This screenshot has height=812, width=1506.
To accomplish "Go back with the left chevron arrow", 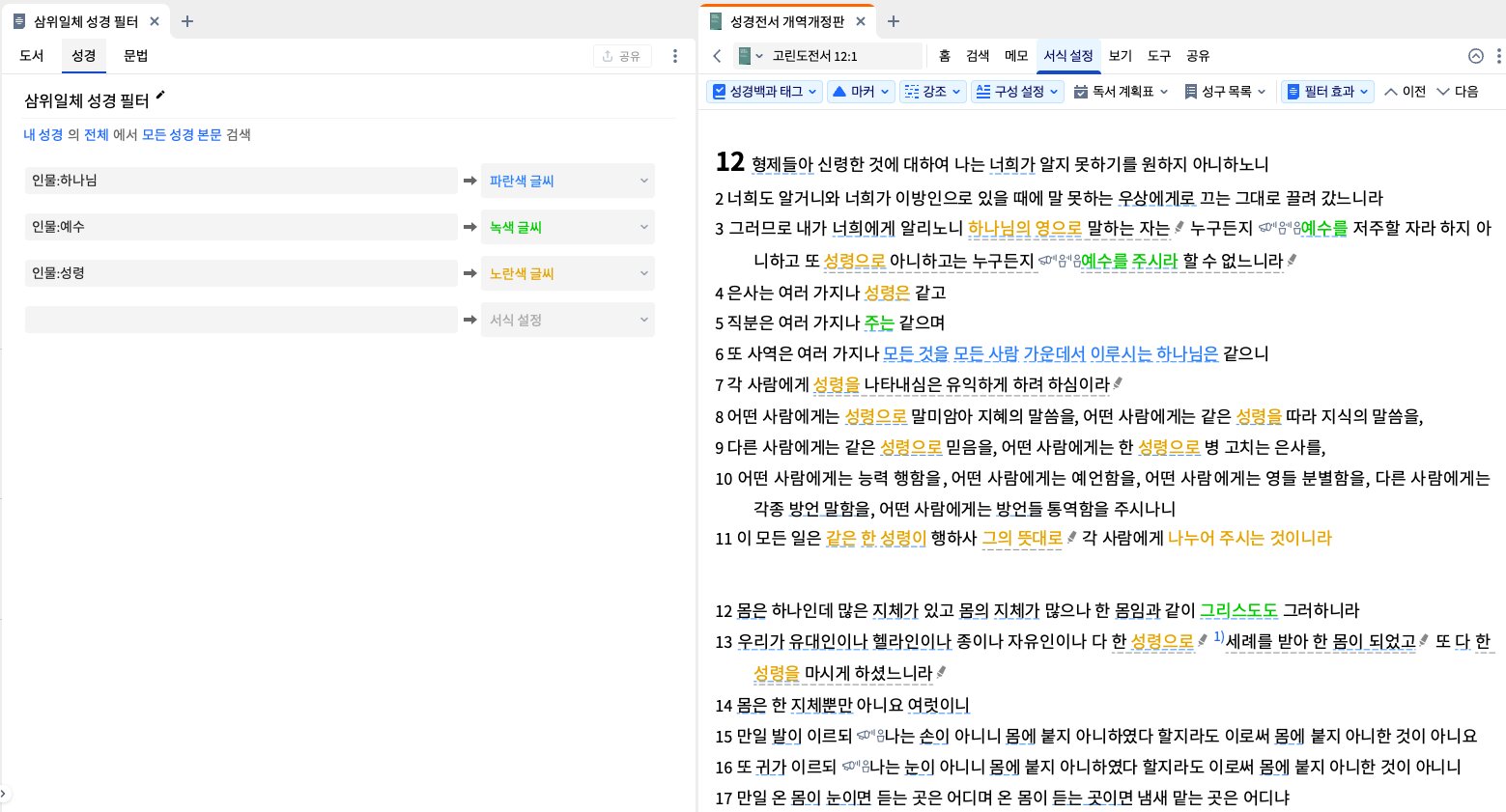I will point(717,56).
